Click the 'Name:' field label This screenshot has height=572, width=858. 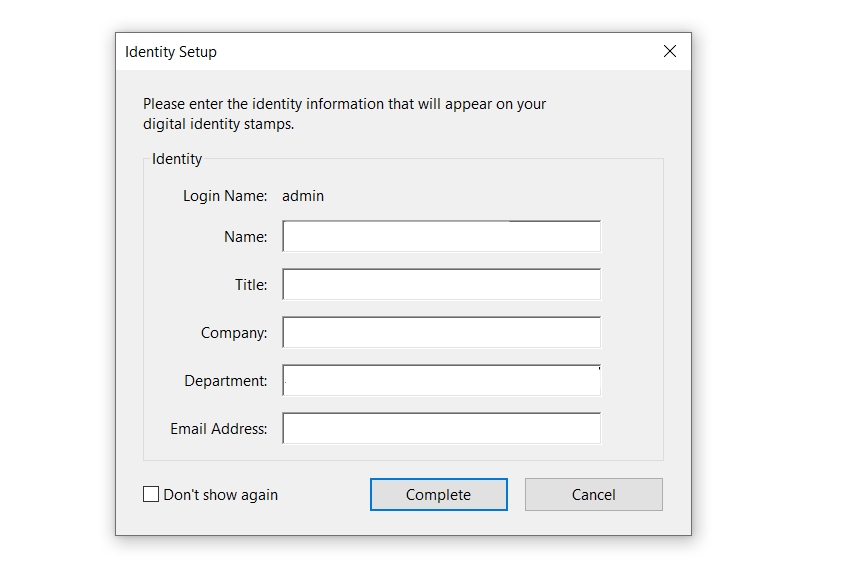point(246,237)
